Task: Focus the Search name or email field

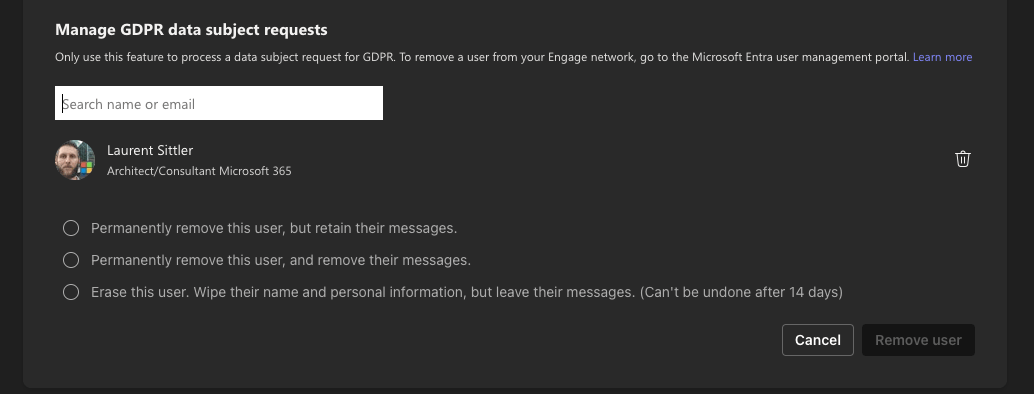Action: pyautogui.click(x=219, y=104)
